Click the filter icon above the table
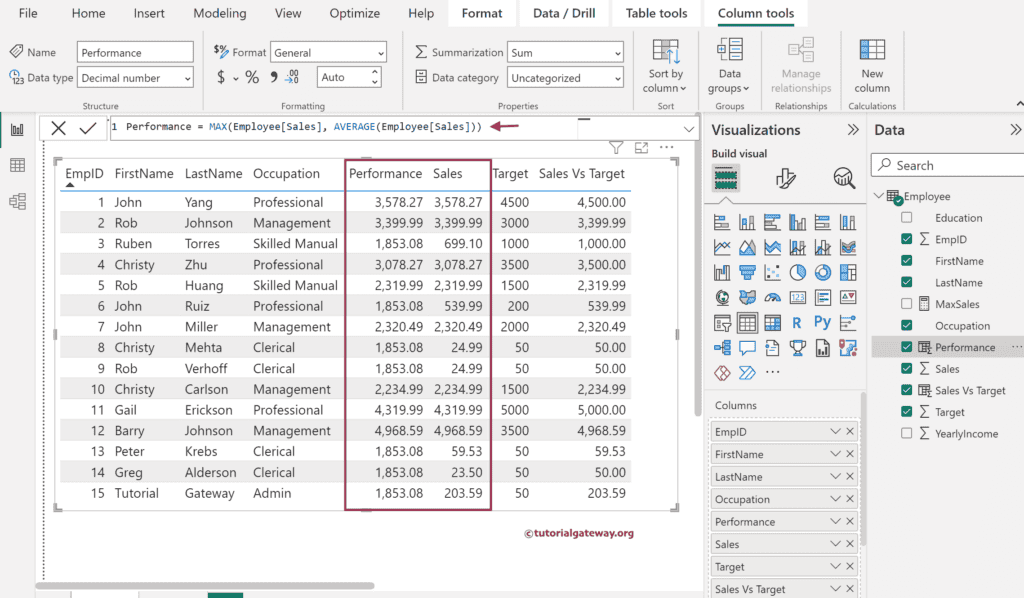Viewport: 1024px width, 598px height. point(616,148)
